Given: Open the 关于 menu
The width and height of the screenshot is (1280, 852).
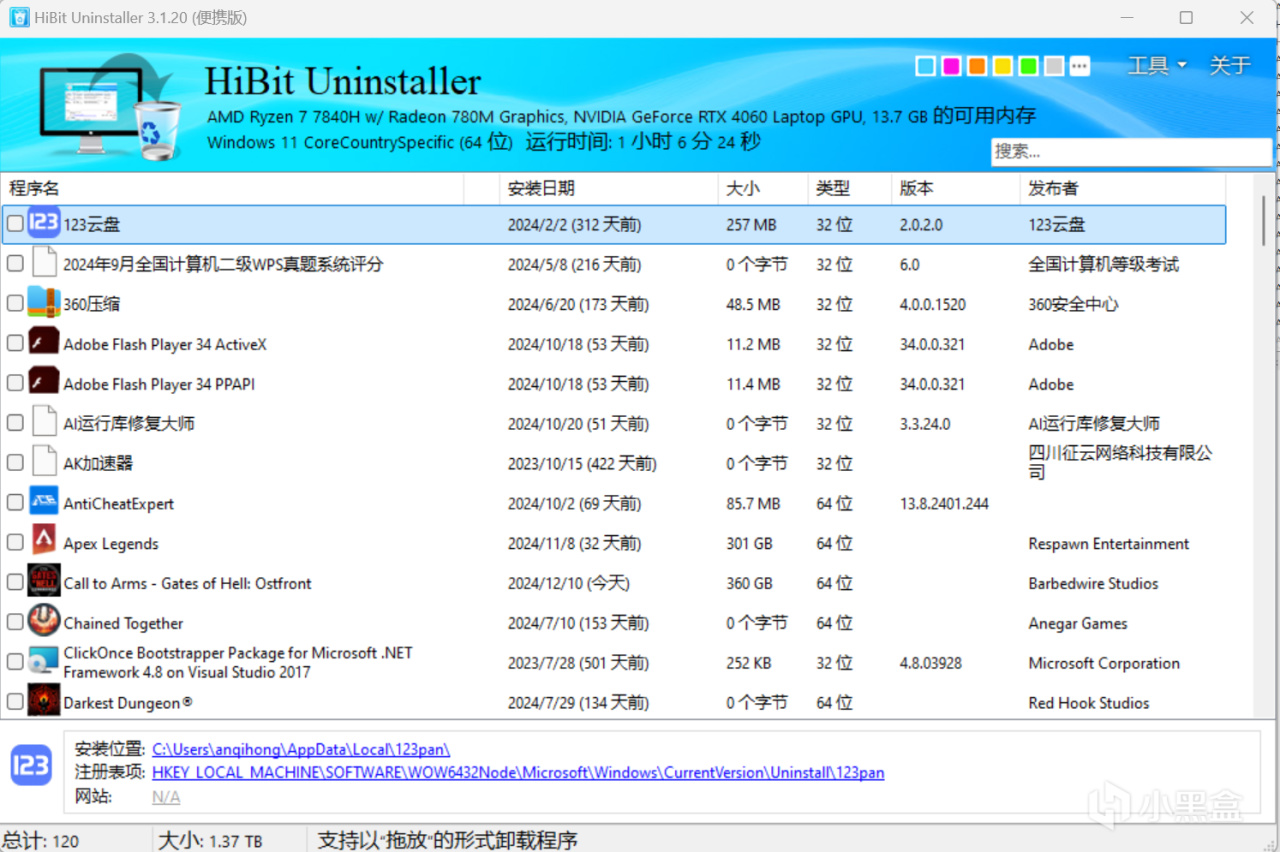Looking at the screenshot, I should [1230, 66].
